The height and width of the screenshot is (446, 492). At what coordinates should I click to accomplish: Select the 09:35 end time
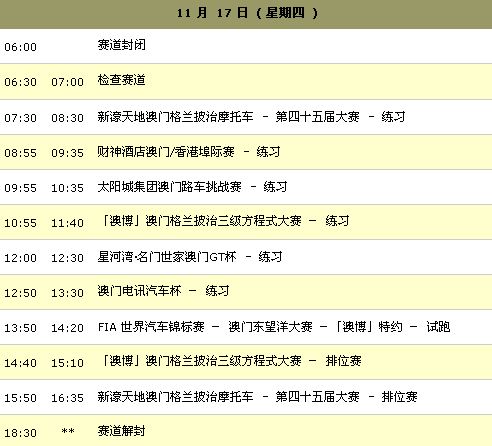coord(67,153)
